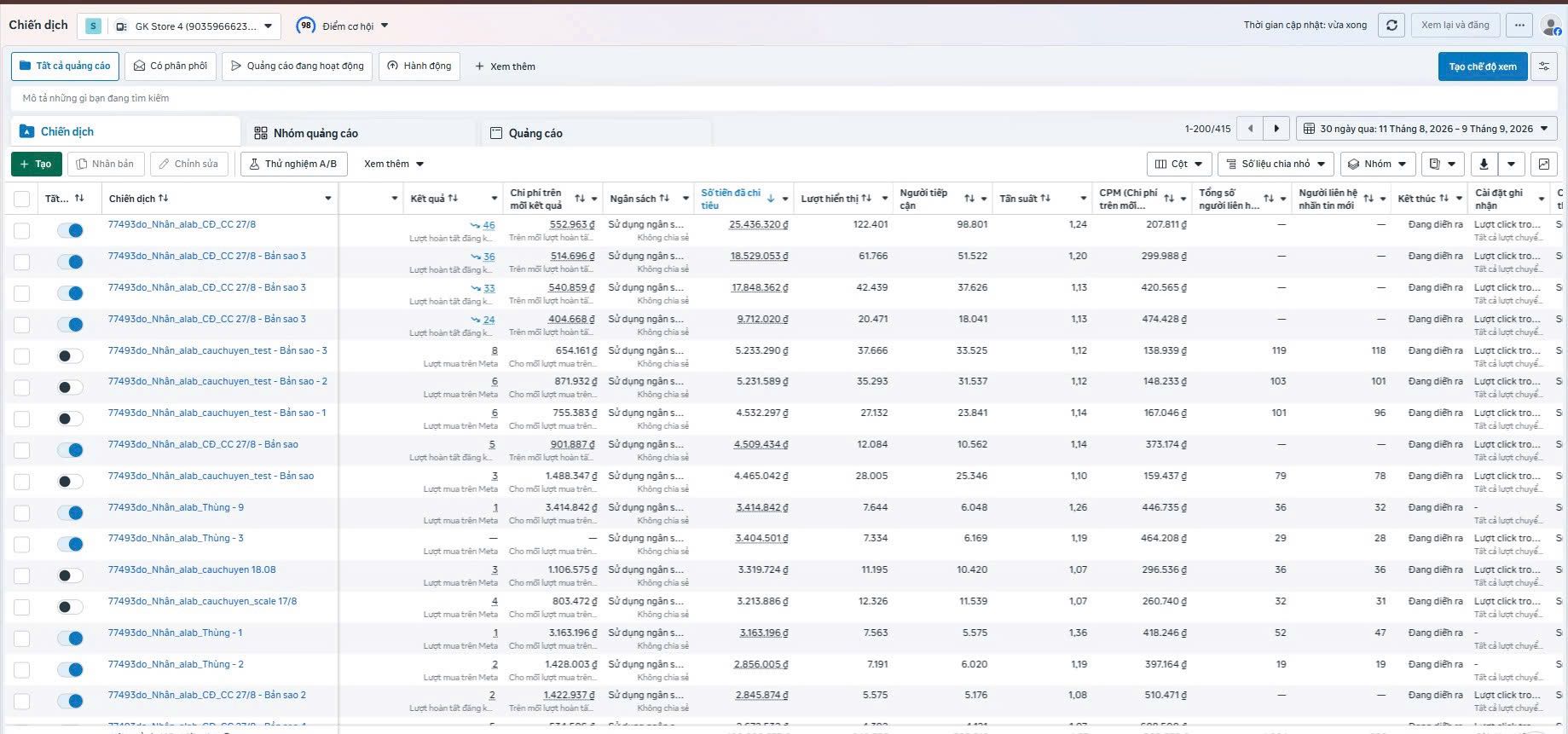Toggle off campaign Nhân_alab_Thùng - 1

coord(71,638)
